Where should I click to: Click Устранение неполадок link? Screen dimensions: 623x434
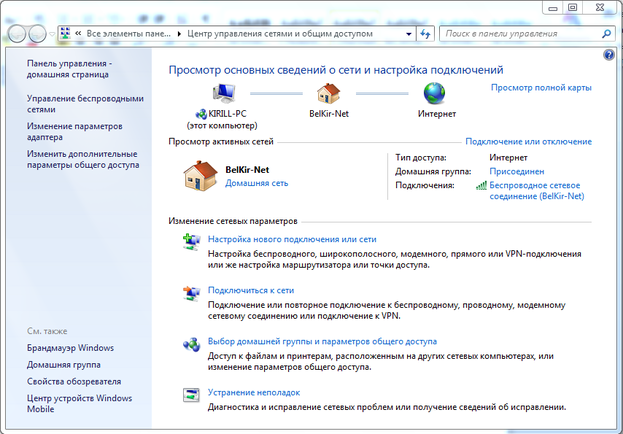254,392
